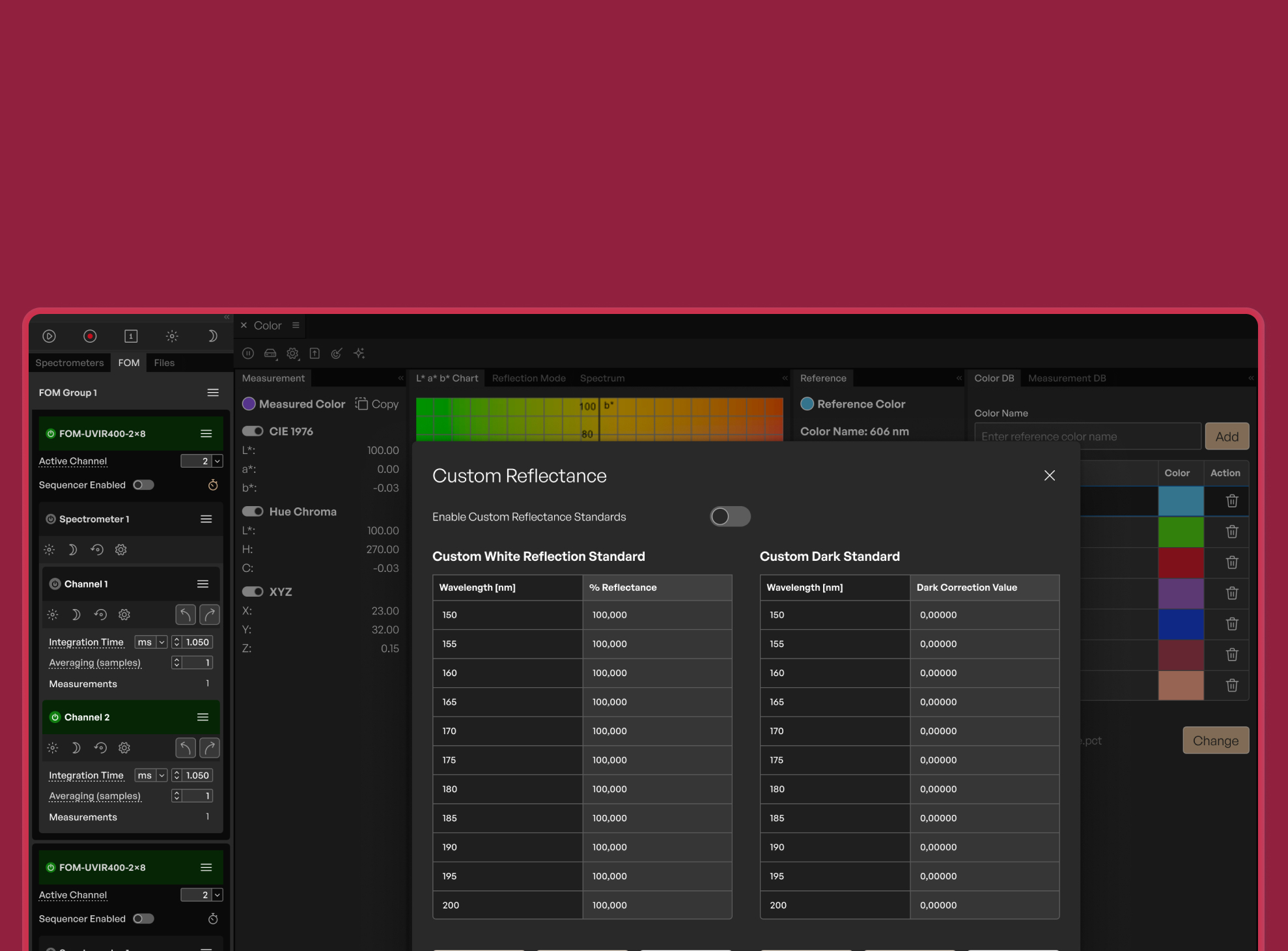Click the sparkles icon in the Color toolbar
Image resolution: width=1288 pixels, height=951 pixels.
359,353
